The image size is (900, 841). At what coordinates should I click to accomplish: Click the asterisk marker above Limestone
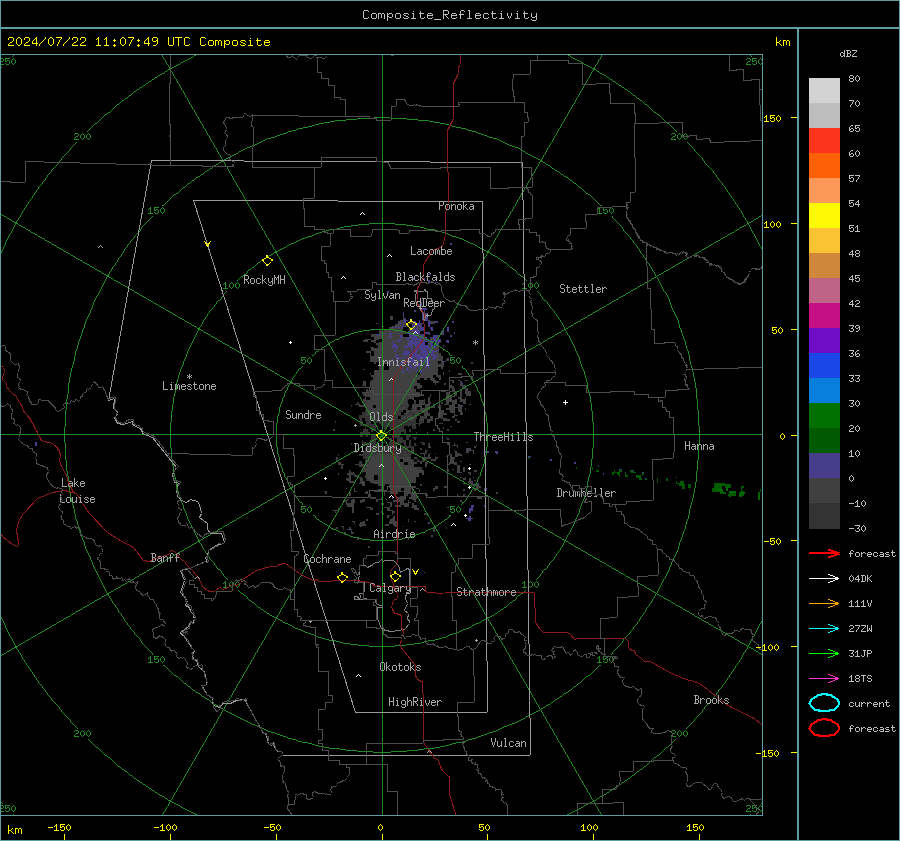coord(189,377)
